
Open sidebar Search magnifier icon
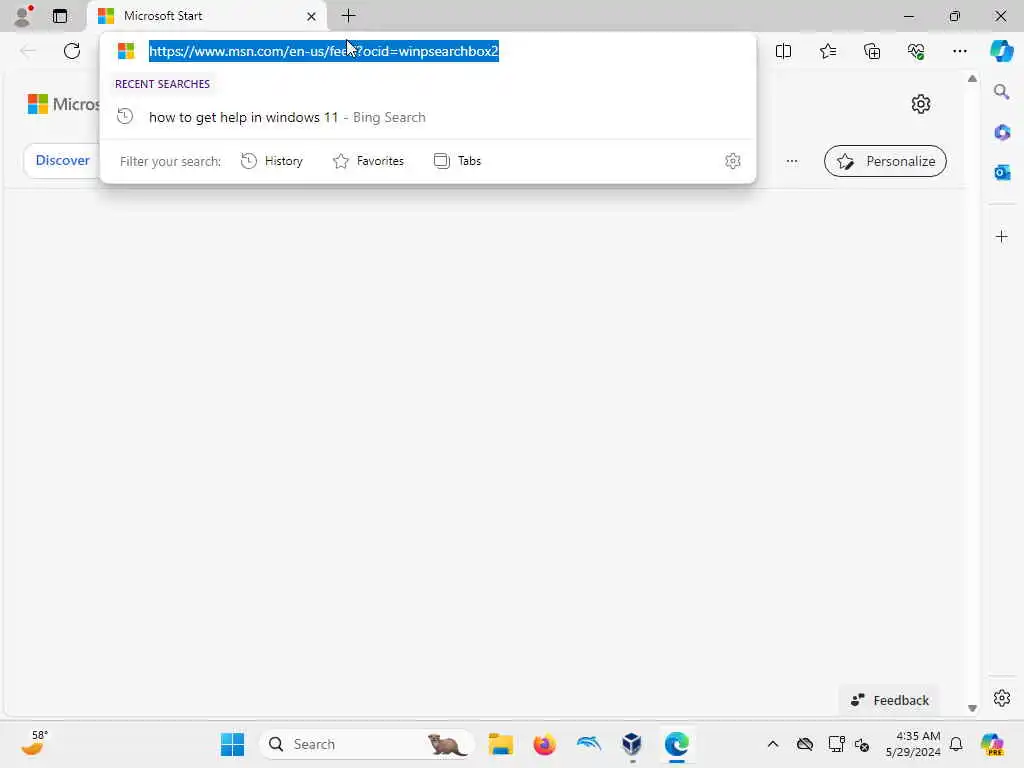tap(1002, 92)
